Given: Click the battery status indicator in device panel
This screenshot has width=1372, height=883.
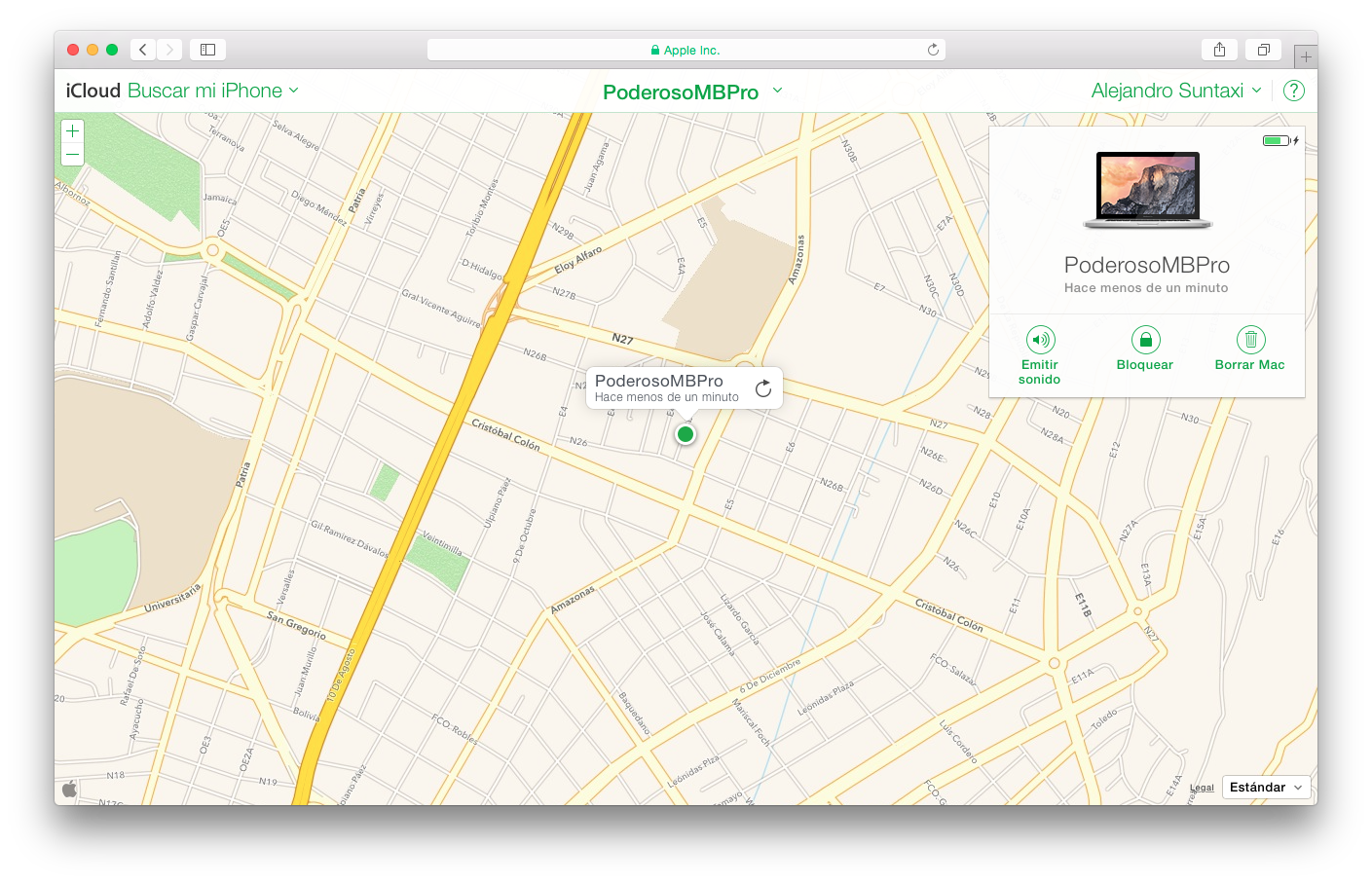Looking at the screenshot, I should pyautogui.click(x=1280, y=140).
